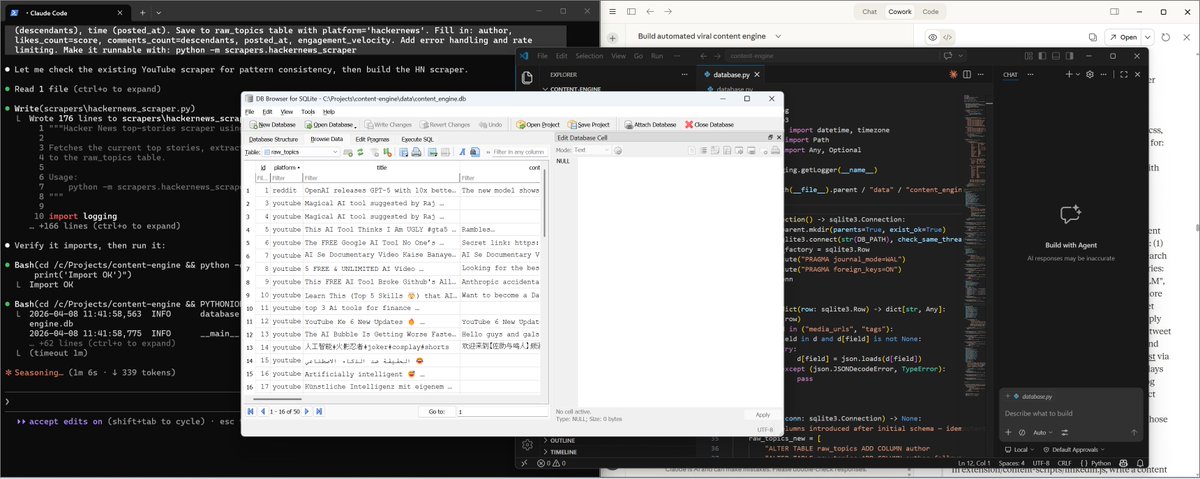Close the Edit Database Cell panel

[x=777, y=137]
